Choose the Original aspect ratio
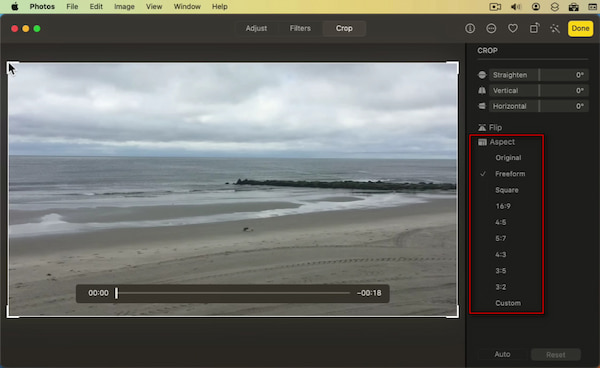 [508, 158]
